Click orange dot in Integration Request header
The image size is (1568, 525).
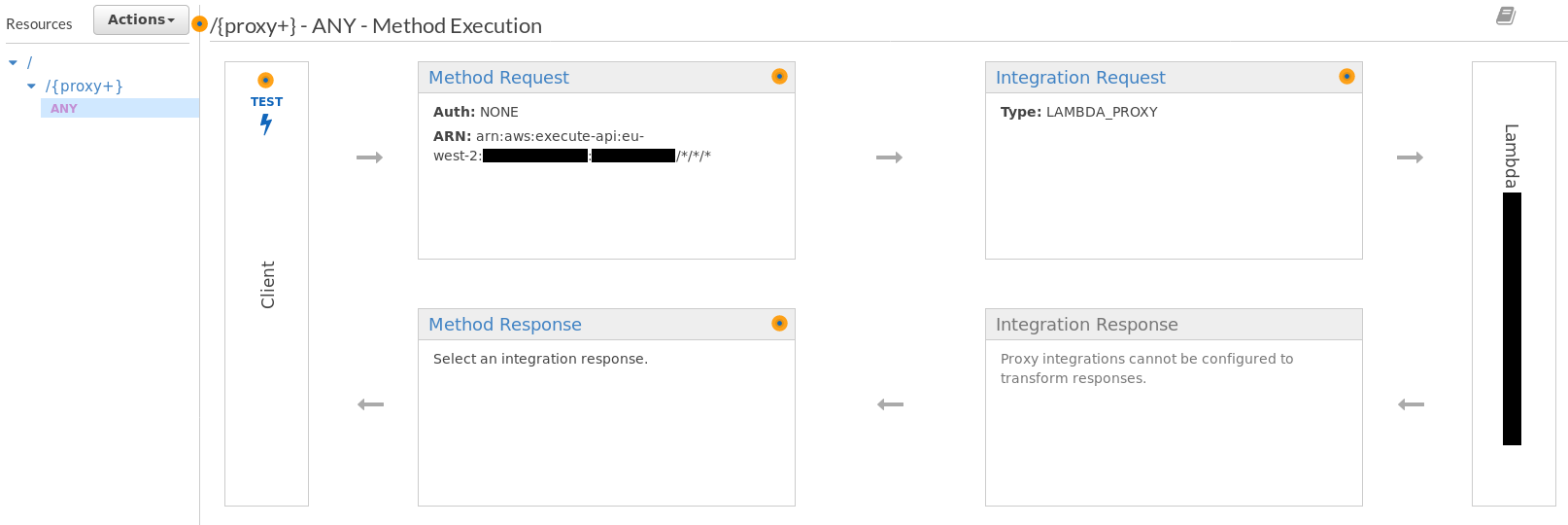(1346, 76)
